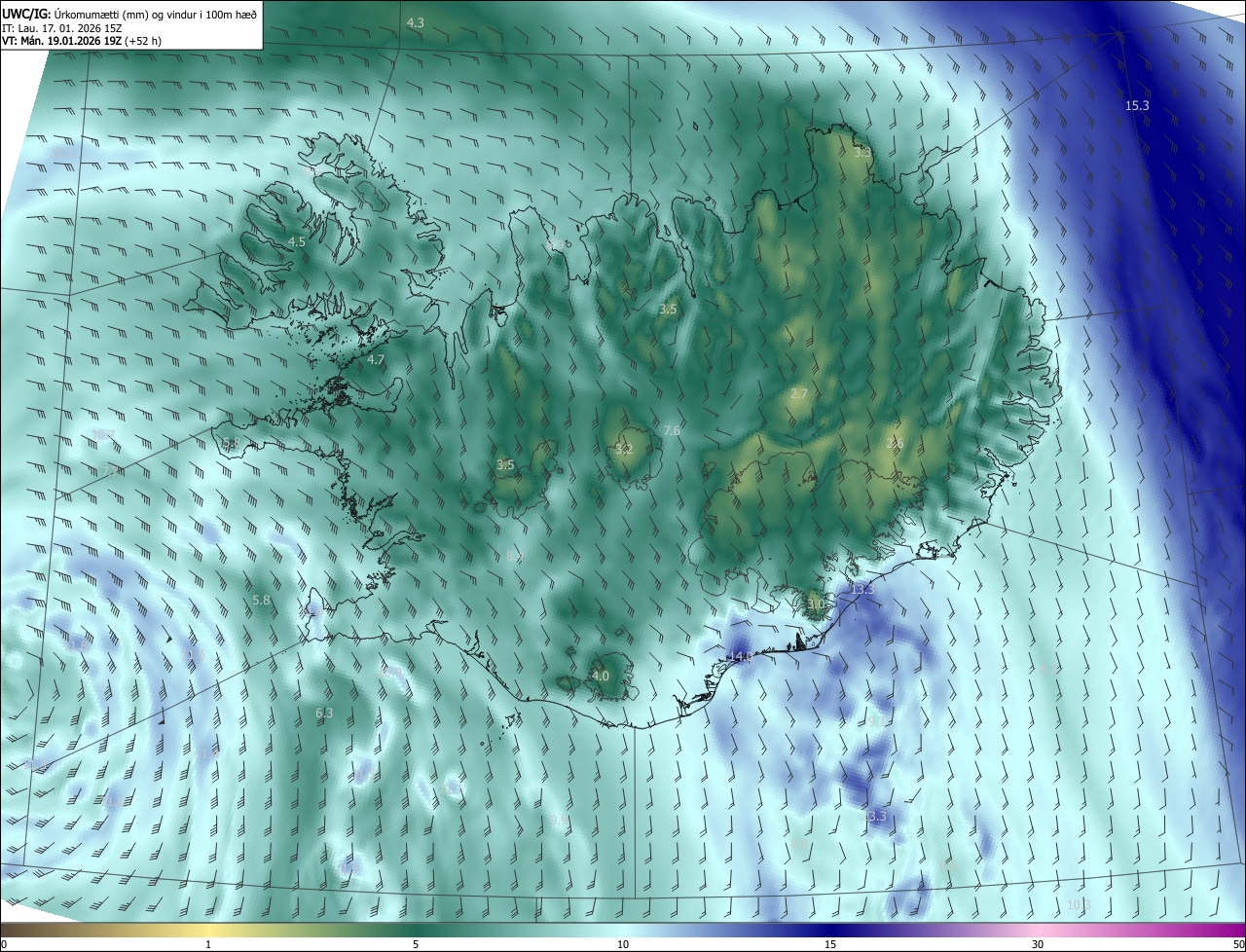Click the 2.7 value on the map

[799, 393]
